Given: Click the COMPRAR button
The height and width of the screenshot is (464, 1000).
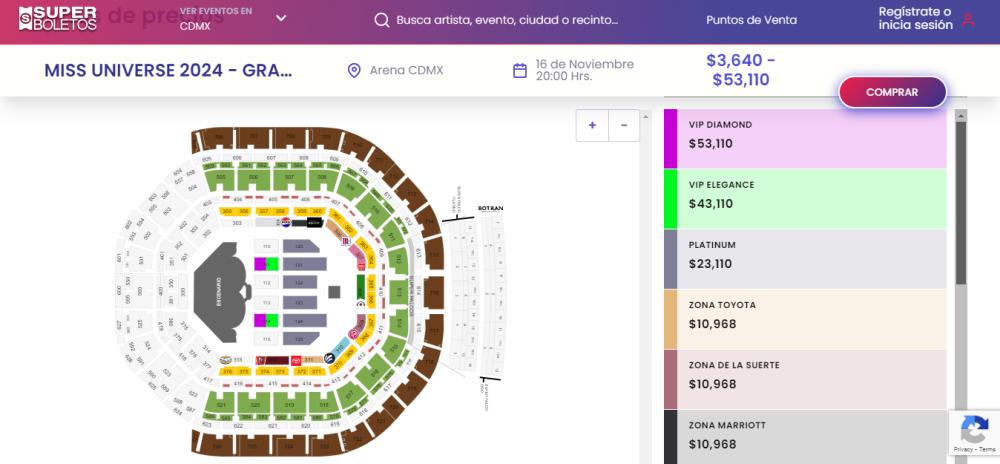Looking at the screenshot, I should tap(892, 92).
